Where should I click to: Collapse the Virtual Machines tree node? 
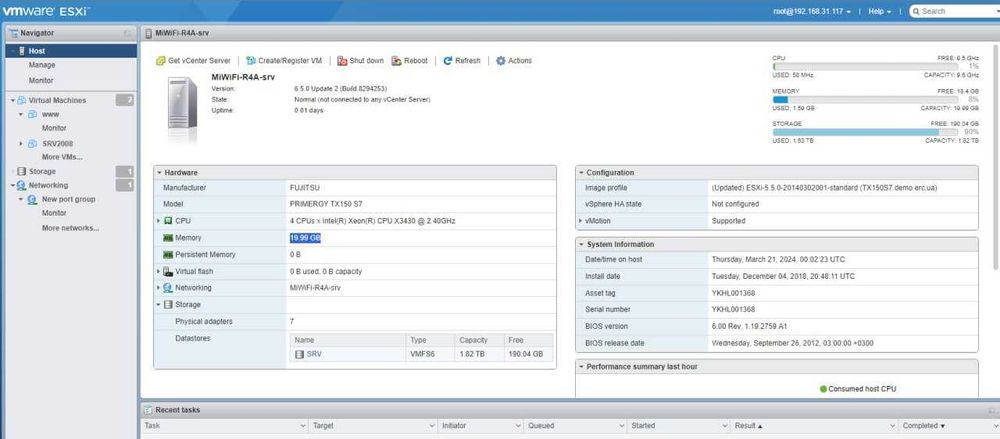tap(13, 101)
